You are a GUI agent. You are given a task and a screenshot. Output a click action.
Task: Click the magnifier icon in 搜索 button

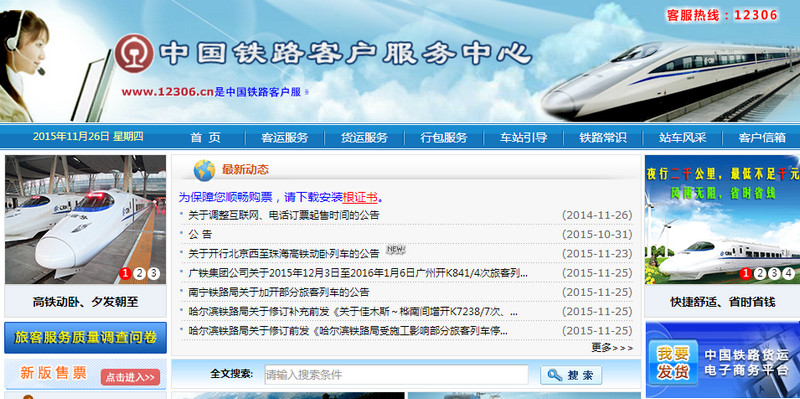point(555,376)
